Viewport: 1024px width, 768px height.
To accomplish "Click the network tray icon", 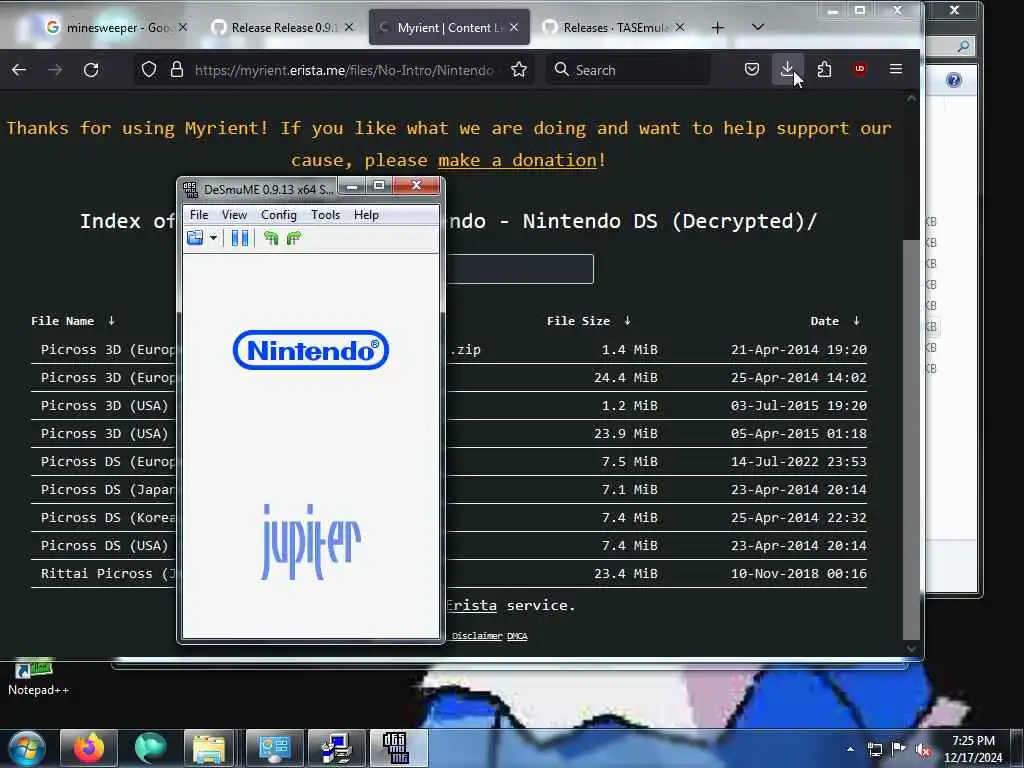I will click(874, 749).
